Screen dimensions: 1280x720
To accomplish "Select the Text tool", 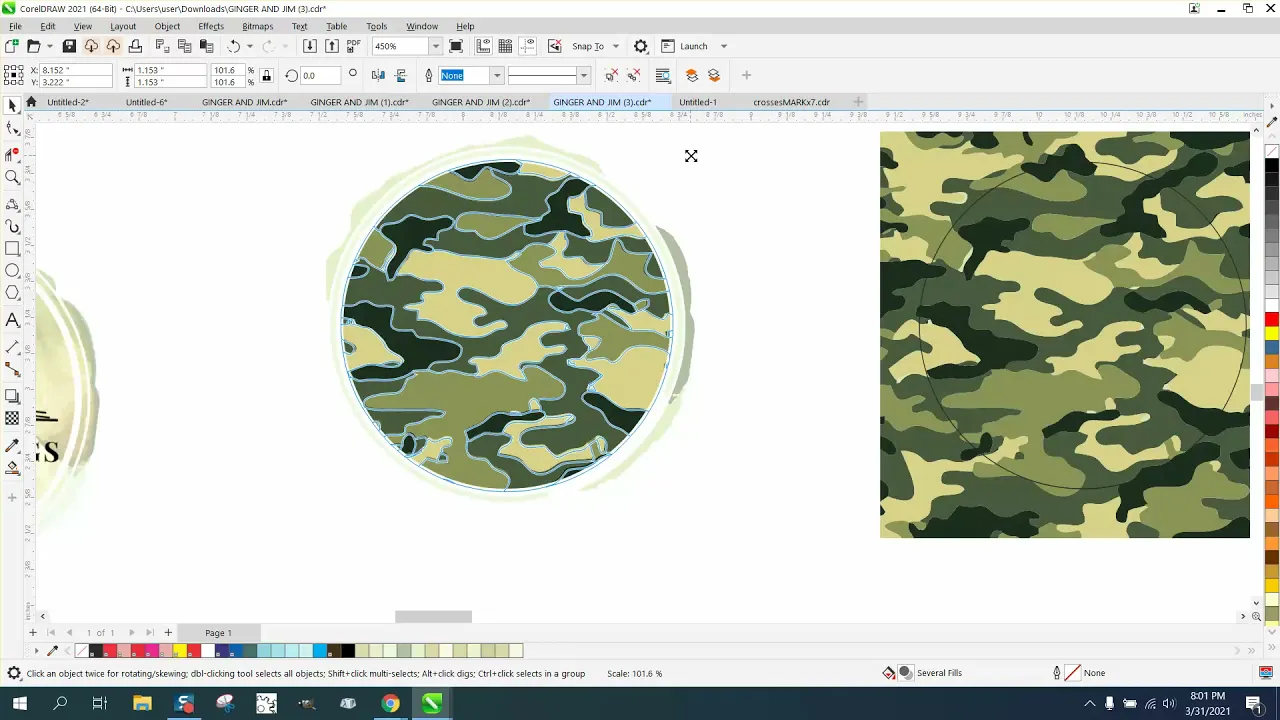I will pyautogui.click(x=12, y=320).
